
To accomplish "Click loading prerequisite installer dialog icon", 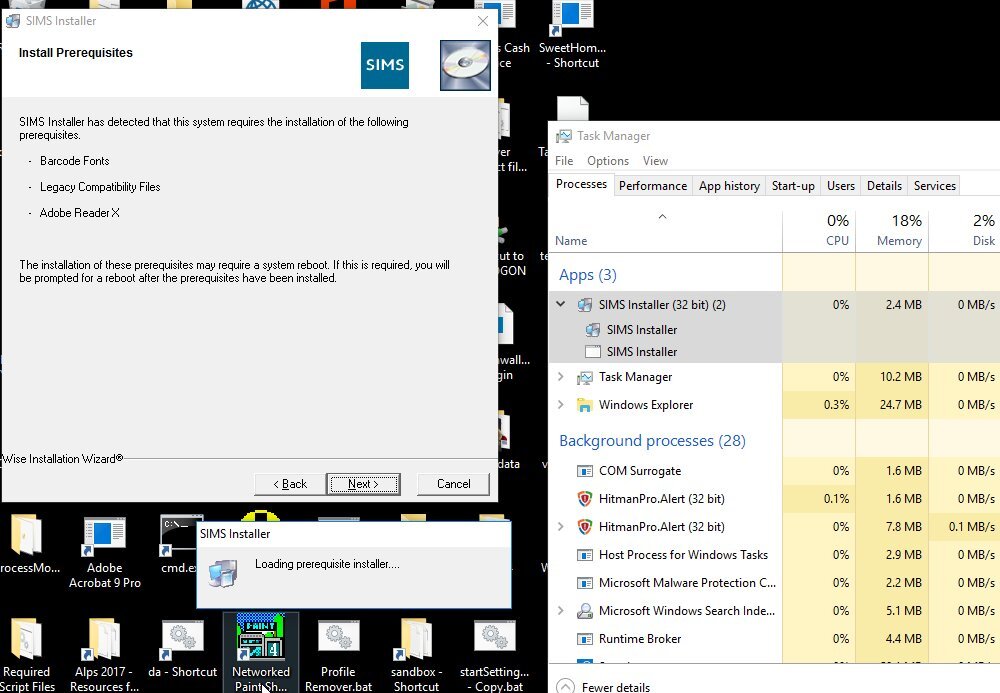I will 223,573.
